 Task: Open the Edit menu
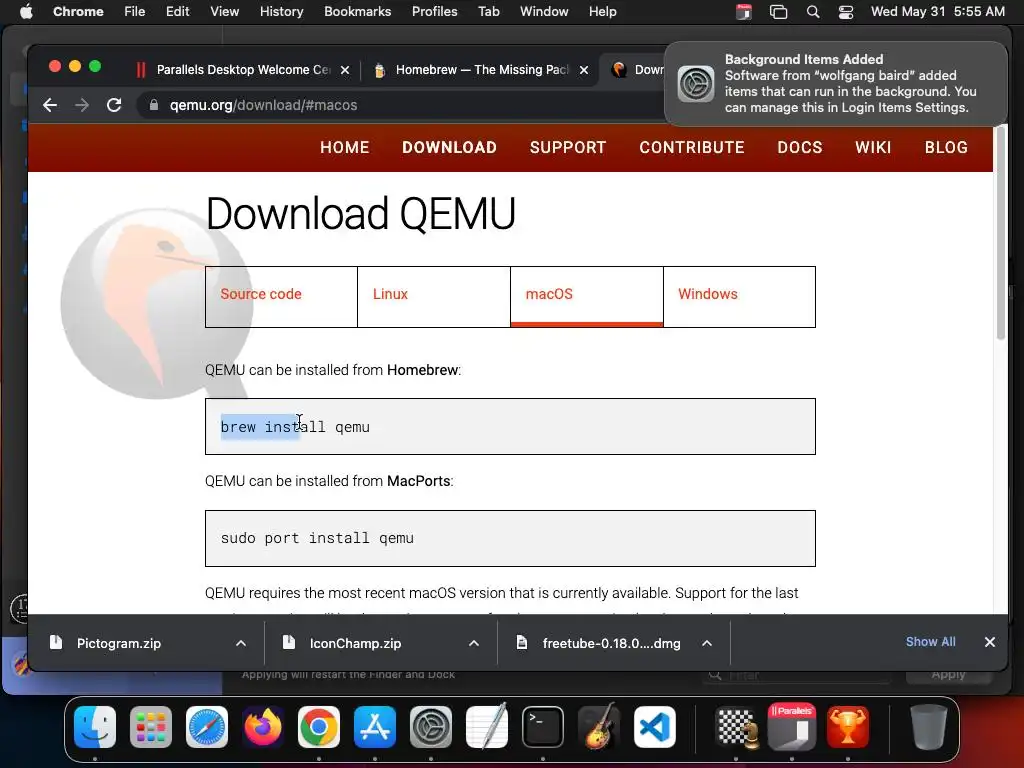click(x=177, y=12)
